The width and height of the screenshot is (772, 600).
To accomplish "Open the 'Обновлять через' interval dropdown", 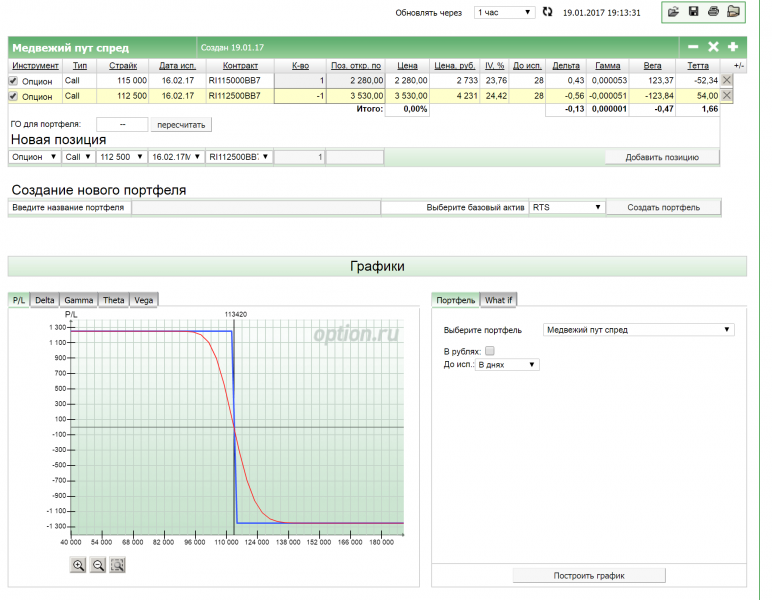I will pos(504,12).
